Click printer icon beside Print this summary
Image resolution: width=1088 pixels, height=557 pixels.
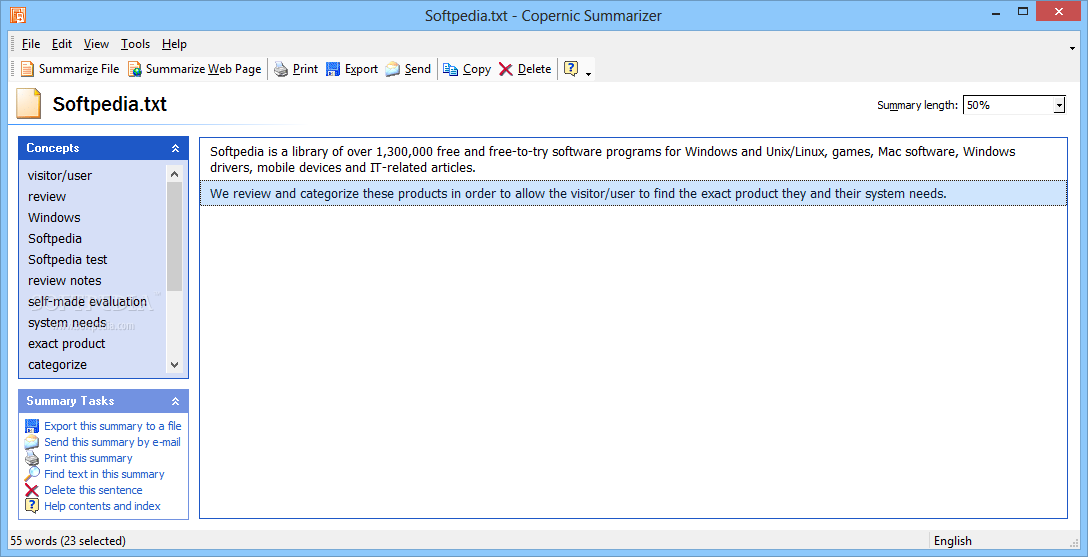32,458
